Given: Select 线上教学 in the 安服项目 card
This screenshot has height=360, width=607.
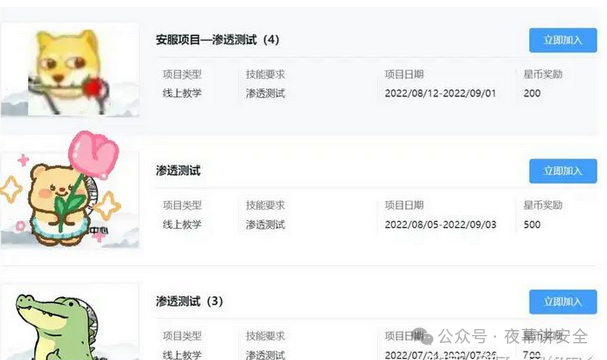Looking at the screenshot, I should pos(182,93).
